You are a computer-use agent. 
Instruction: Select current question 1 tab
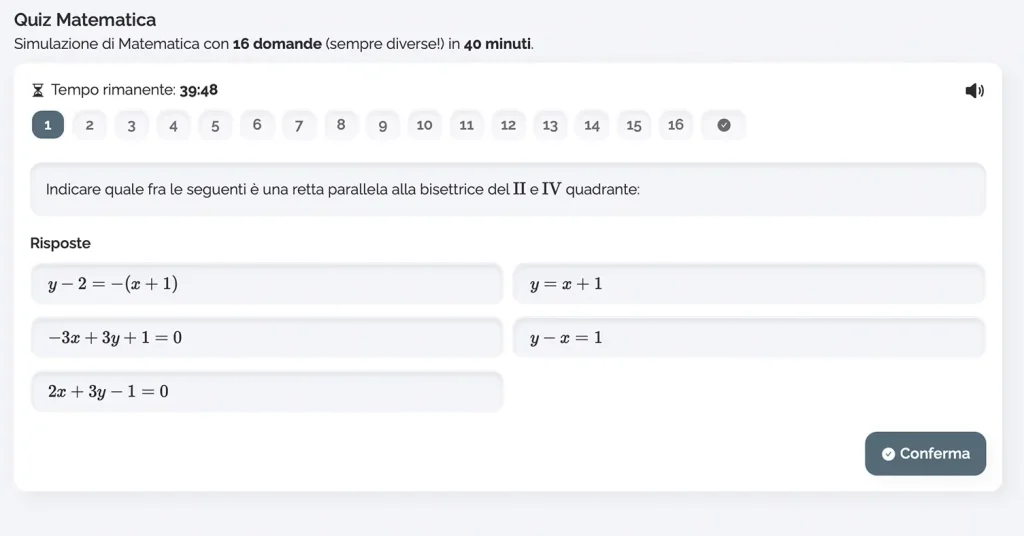pyautogui.click(x=48, y=125)
